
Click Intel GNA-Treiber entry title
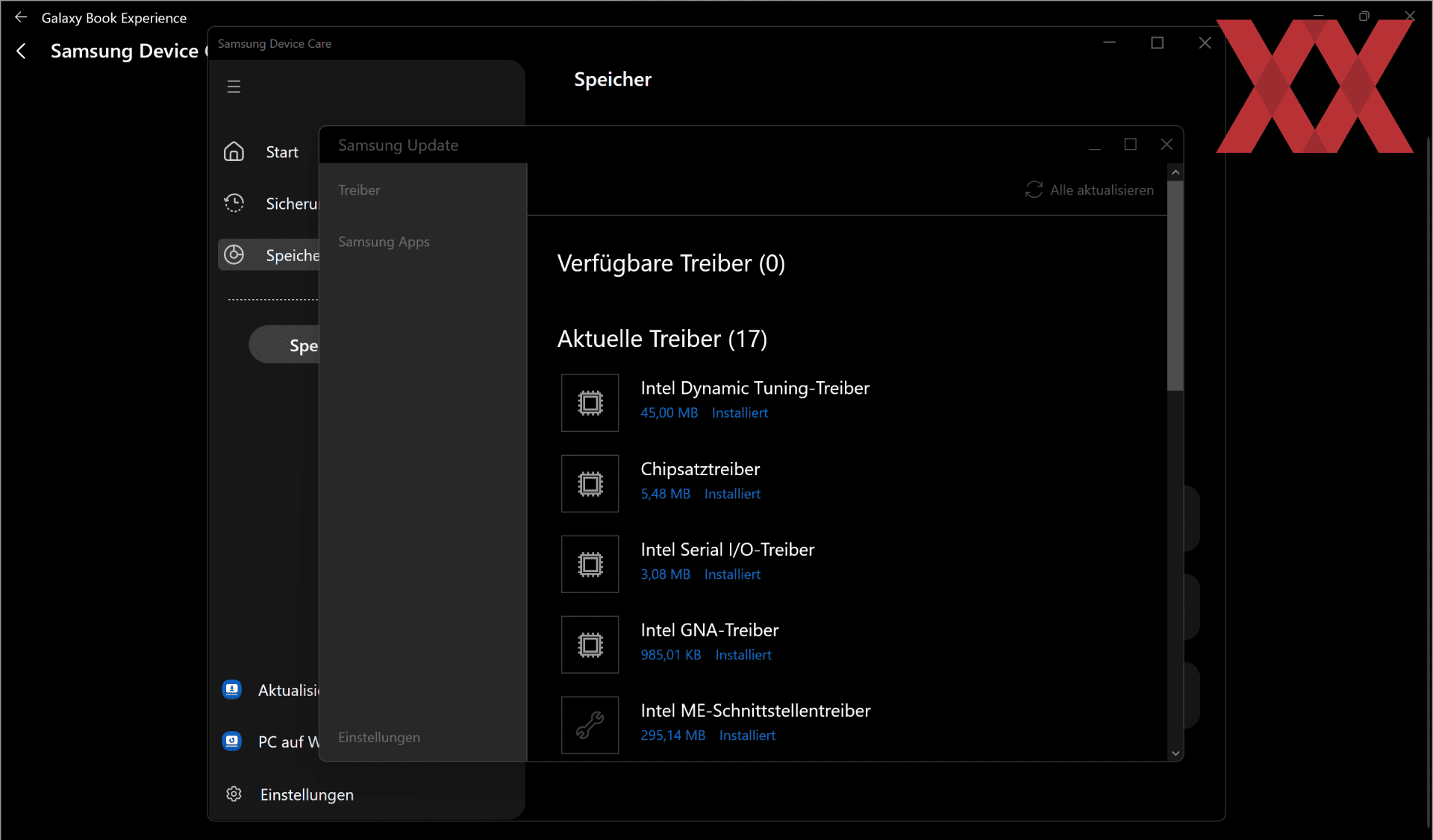coord(709,630)
